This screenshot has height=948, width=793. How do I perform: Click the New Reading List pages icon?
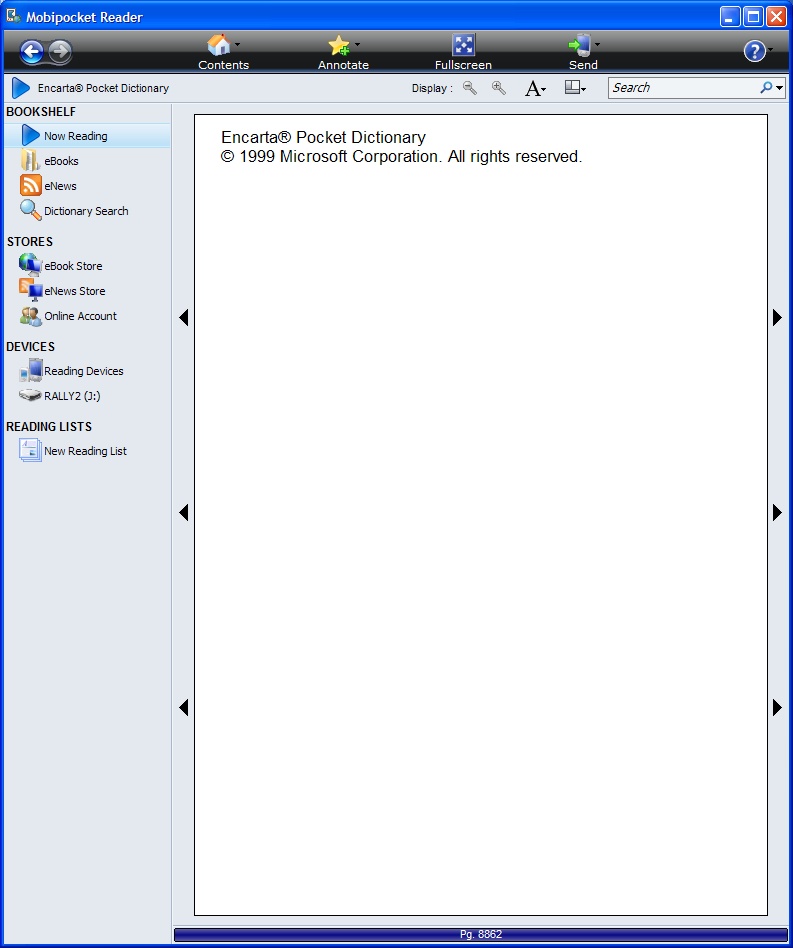click(x=30, y=450)
